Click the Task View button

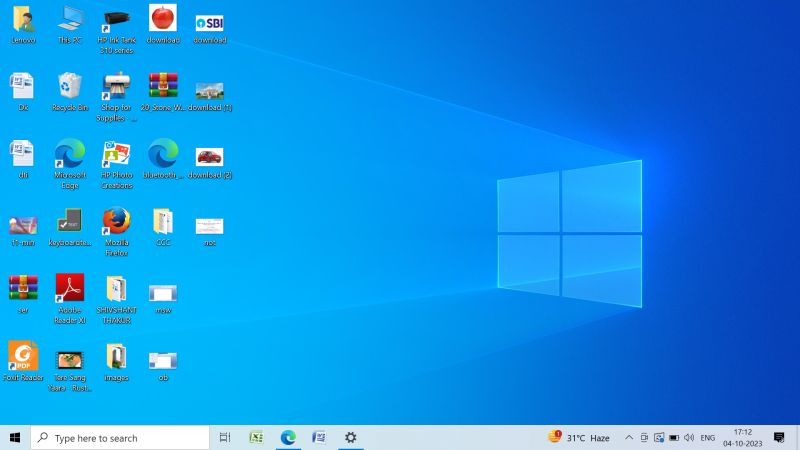tap(225, 438)
